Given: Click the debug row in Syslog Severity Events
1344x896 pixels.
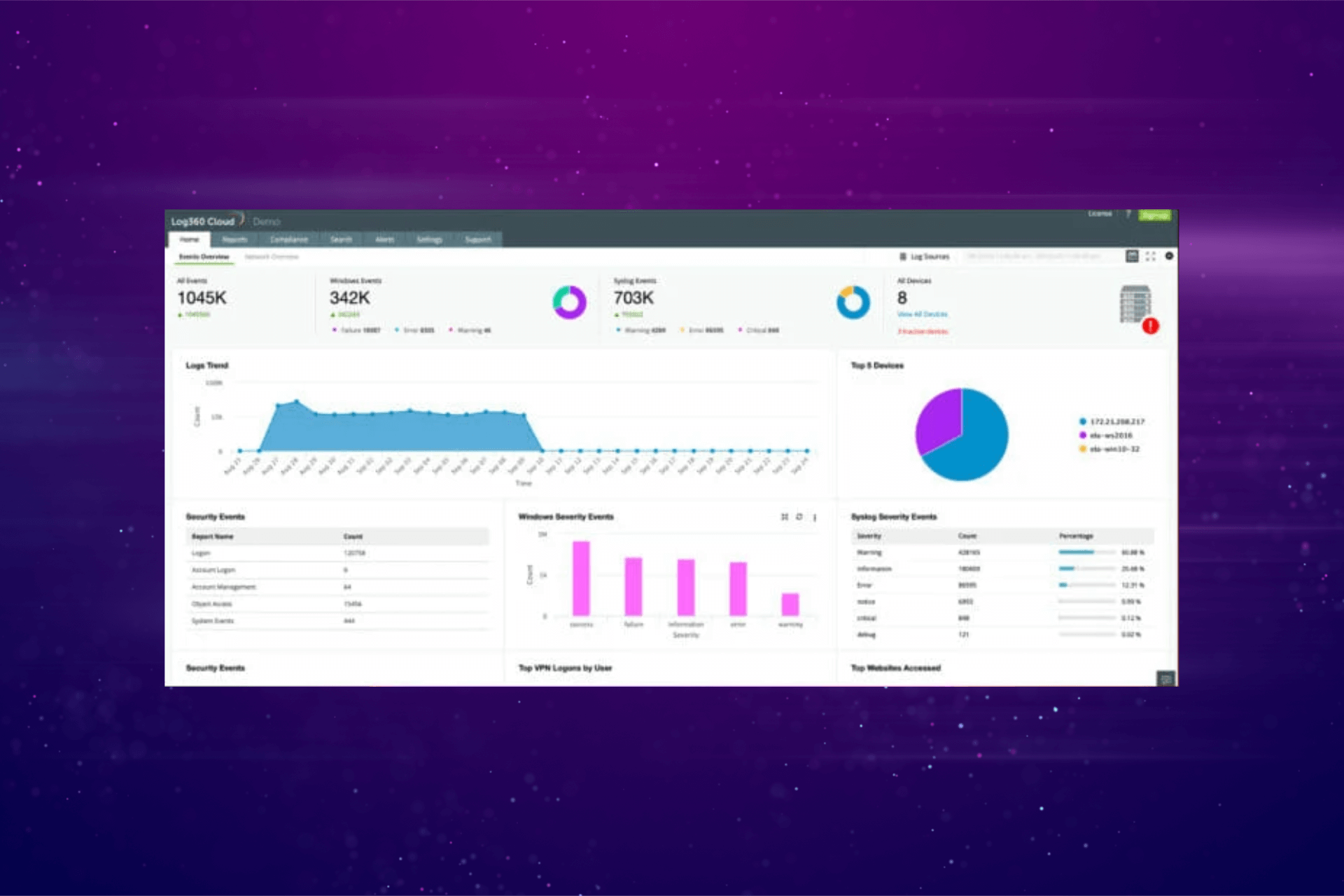Looking at the screenshot, I should coord(1002,634).
